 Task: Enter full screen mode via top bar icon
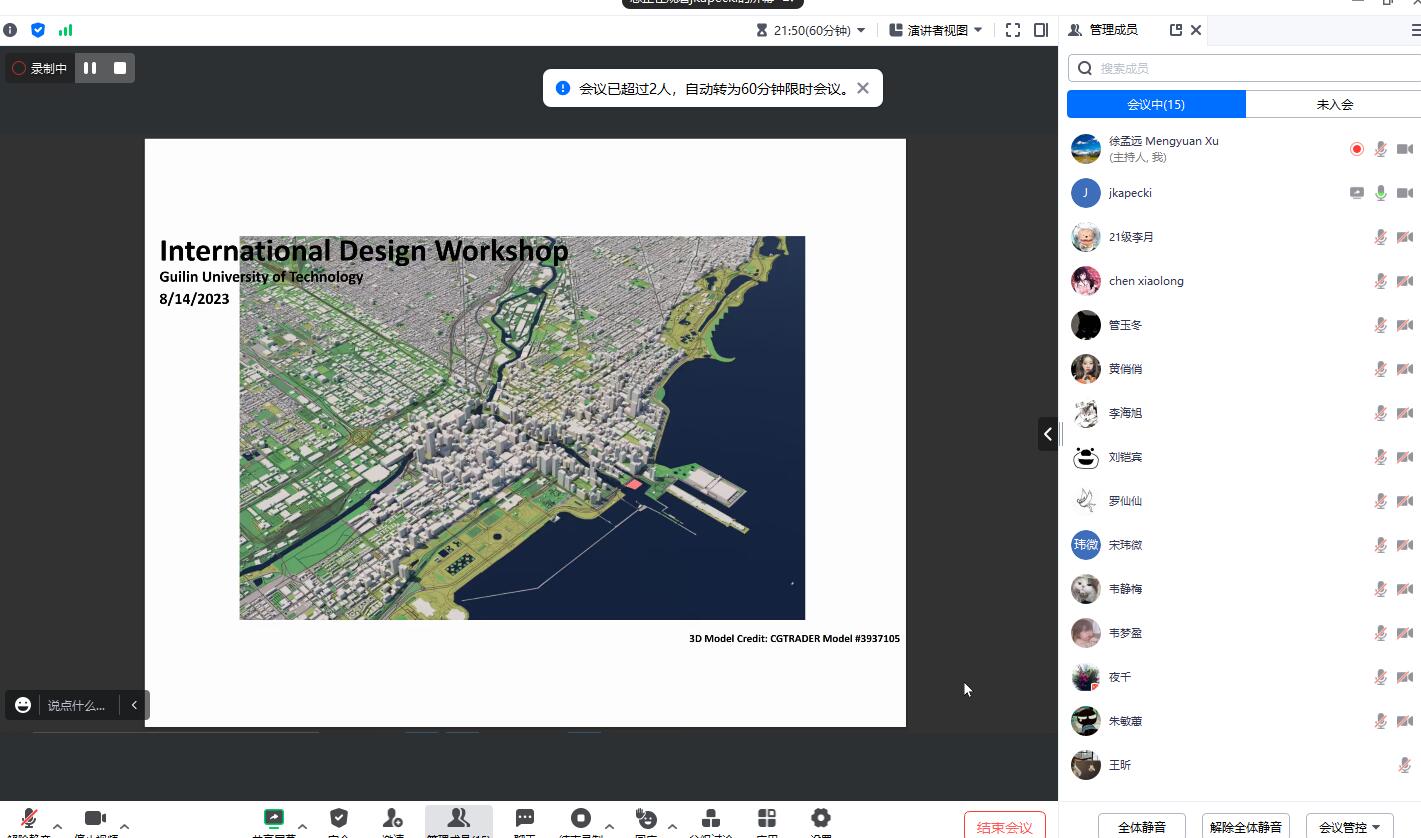click(1013, 30)
